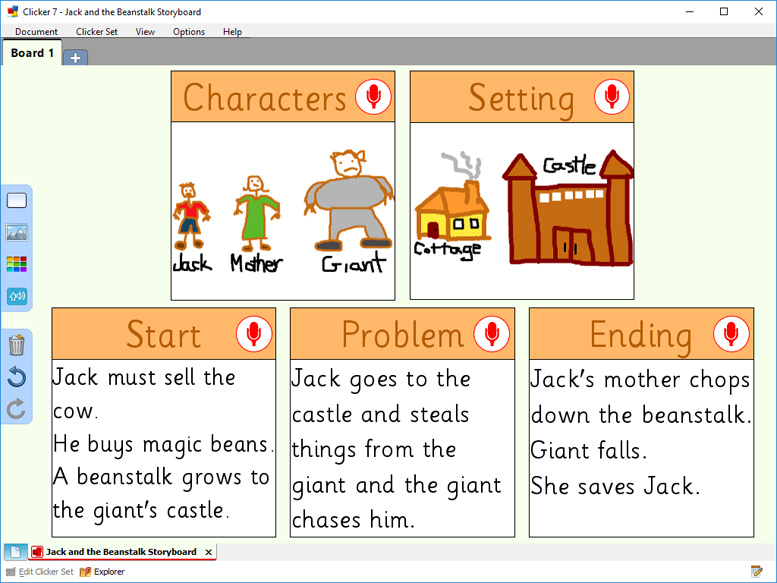Record audio for the Characters box
Image resolution: width=777 pixels, height=583 pixels.
[373, 97]
